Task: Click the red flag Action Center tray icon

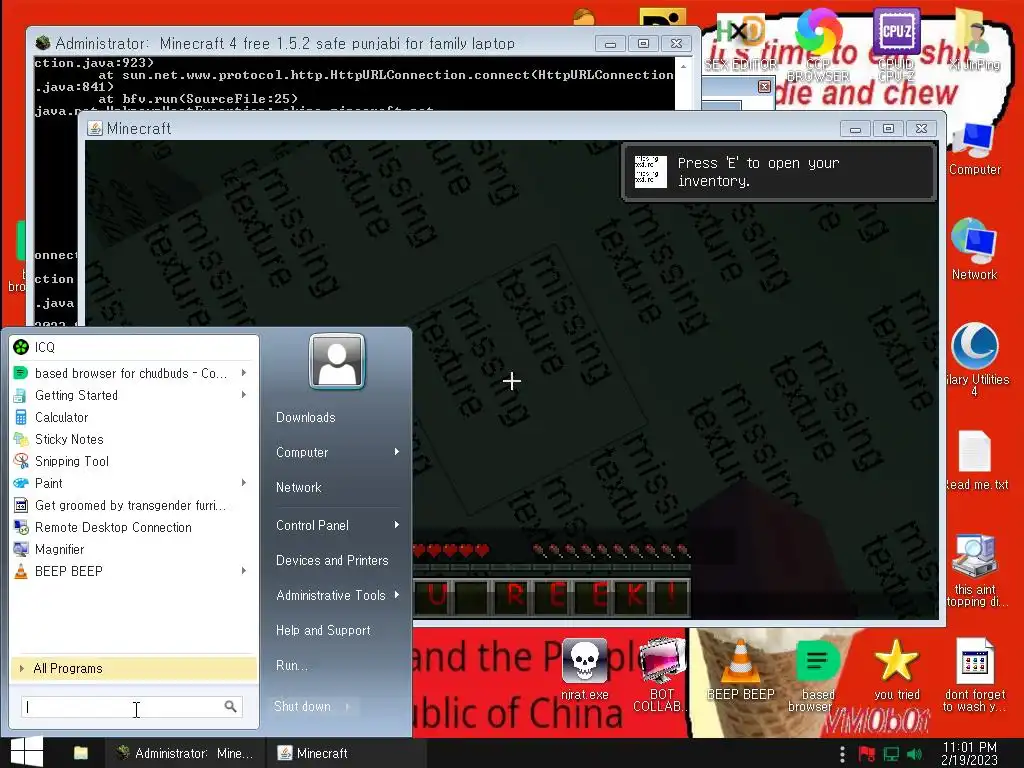Action: [867, 754]
